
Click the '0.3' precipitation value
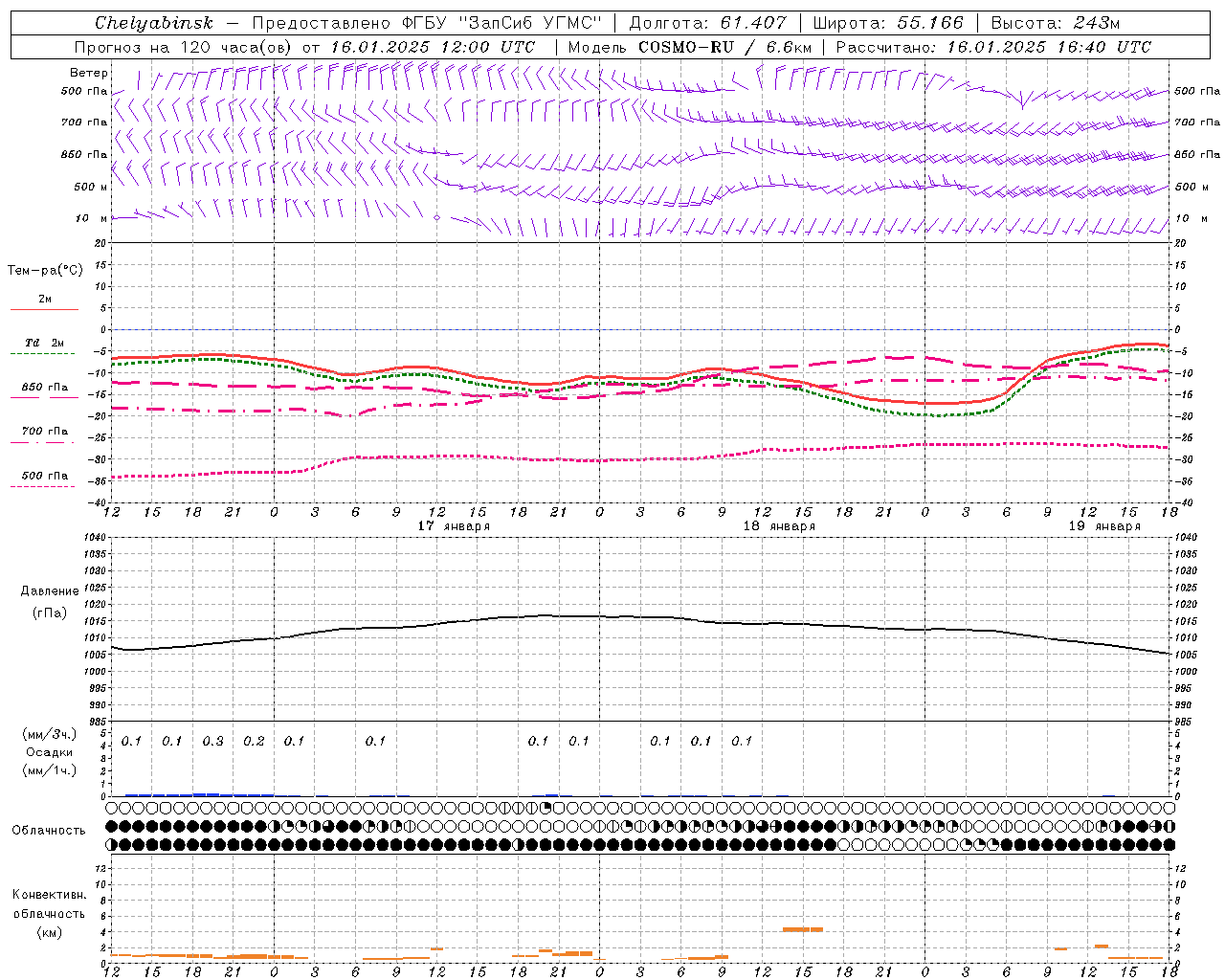click(x=212, y=742)
